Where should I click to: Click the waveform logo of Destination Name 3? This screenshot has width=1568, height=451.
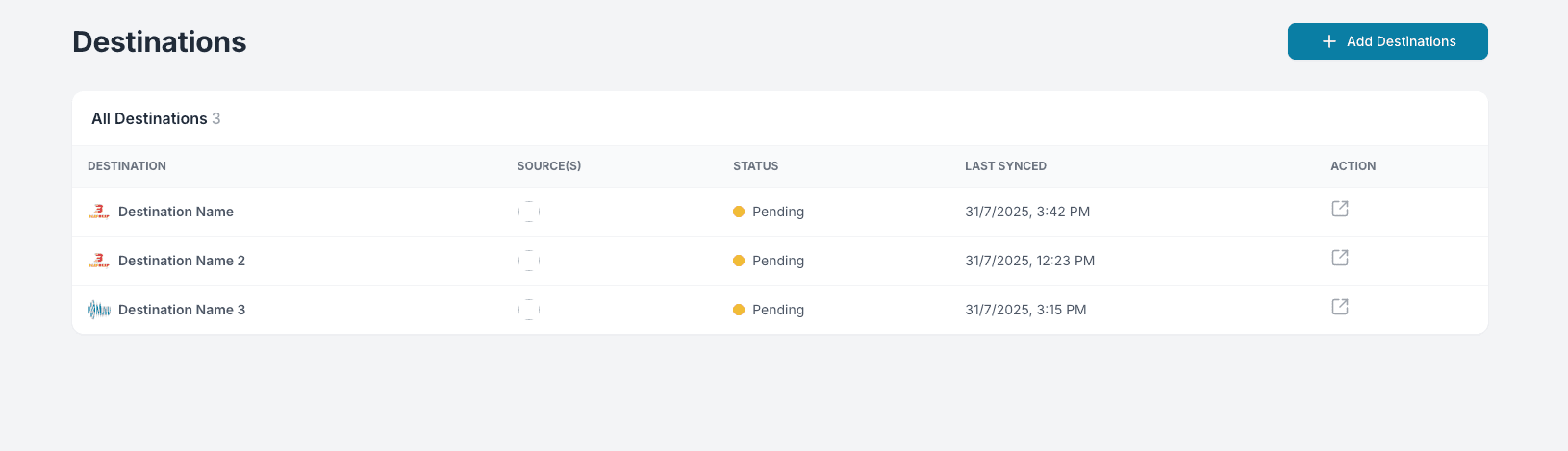click(99, 310)
